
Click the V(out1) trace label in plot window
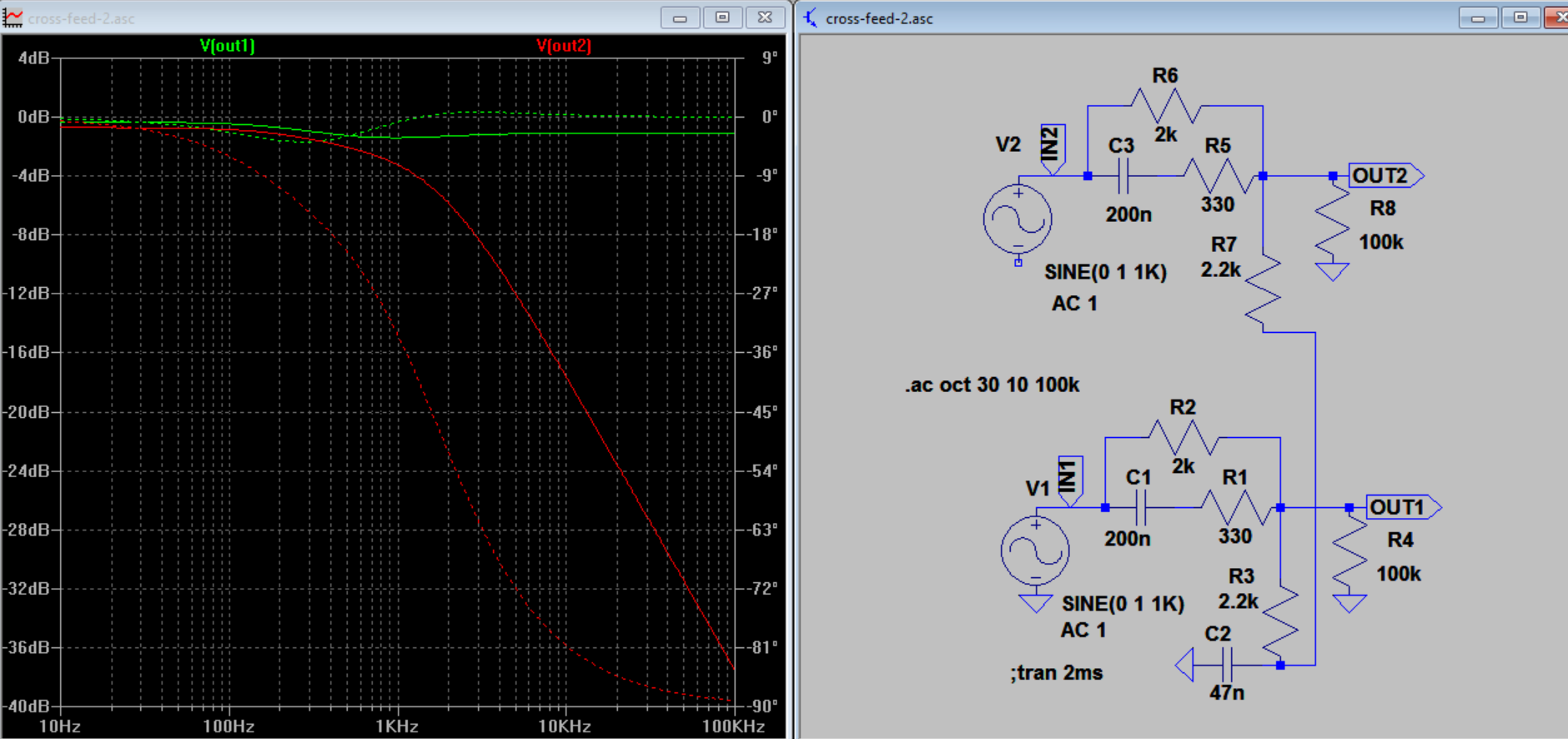coord(228,46)
